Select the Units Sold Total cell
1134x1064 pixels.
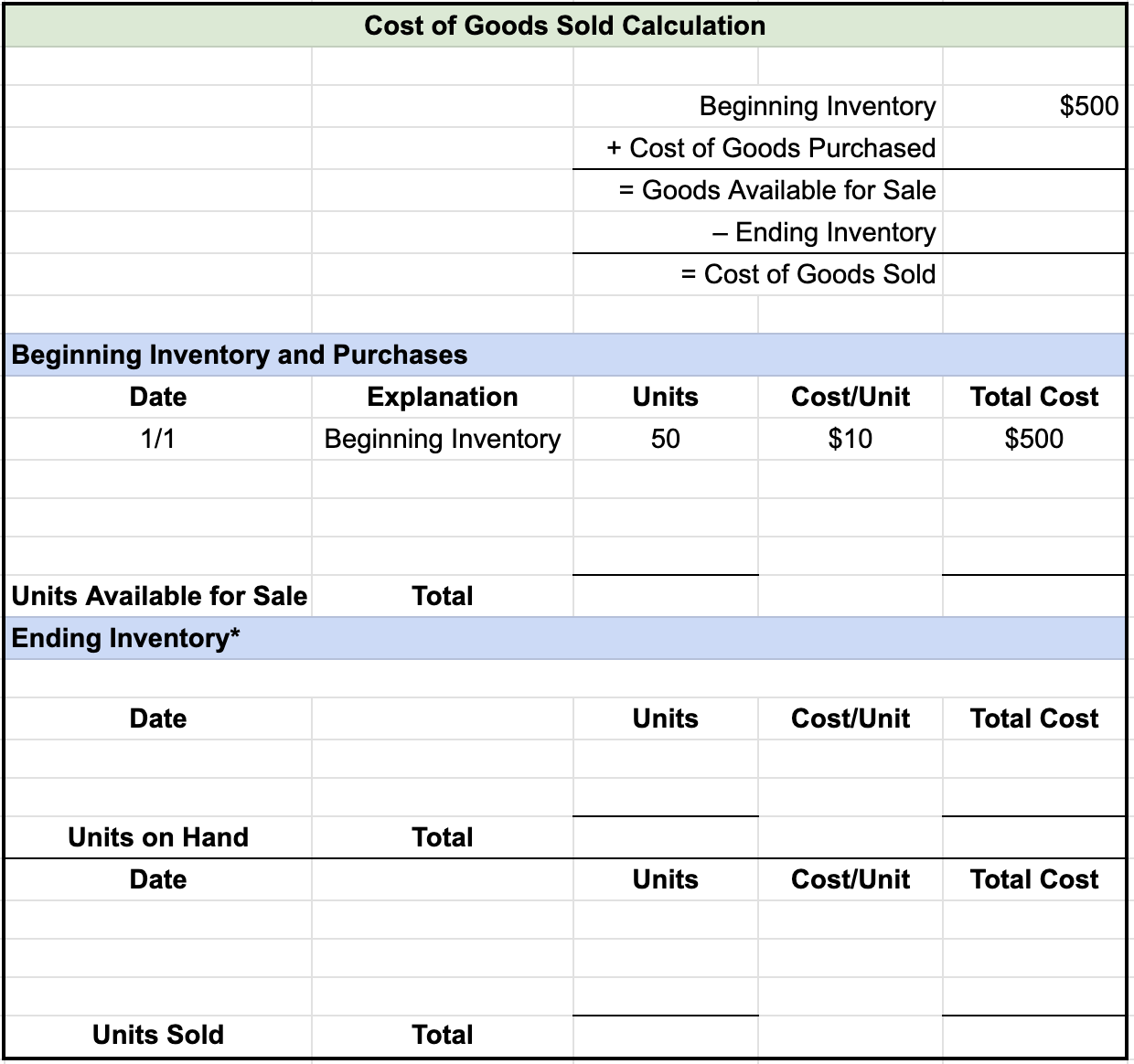click(443, 1034)
